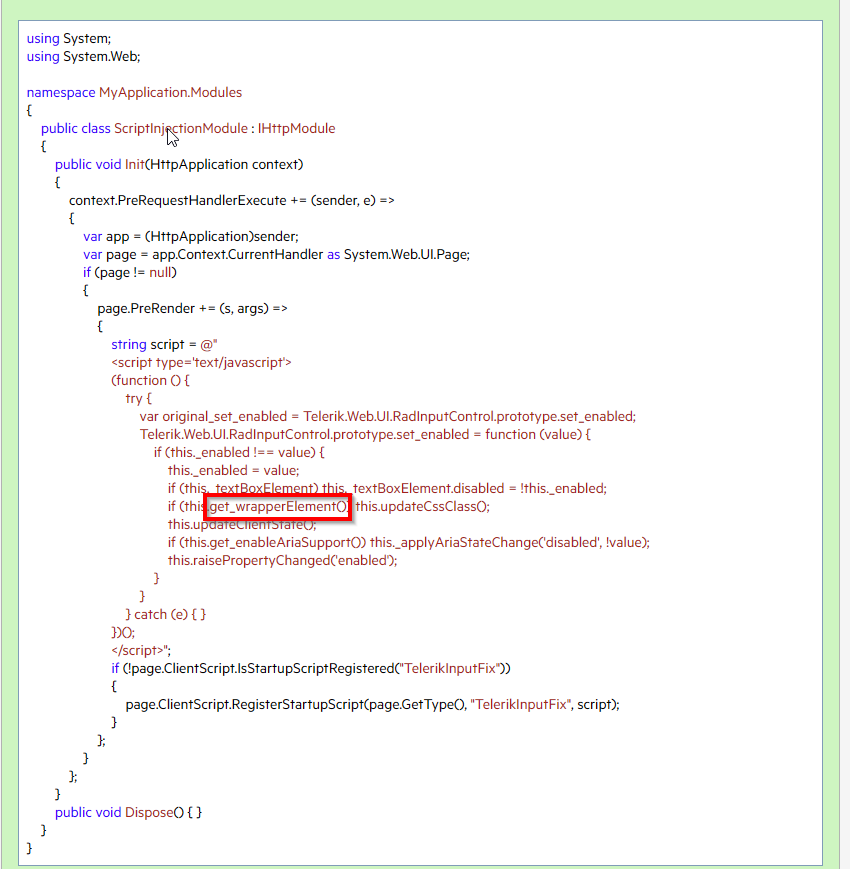
Task: Click the '} catch (e) { }' line
Action: [x=166, y=615]
